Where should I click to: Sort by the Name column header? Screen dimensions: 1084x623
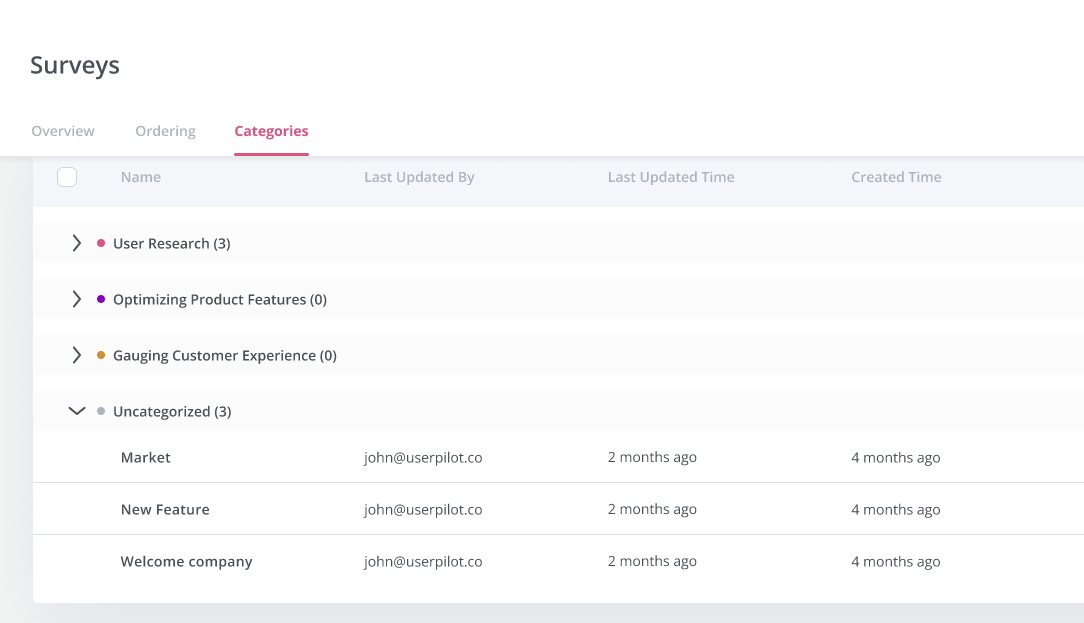[x=140, y=177]
